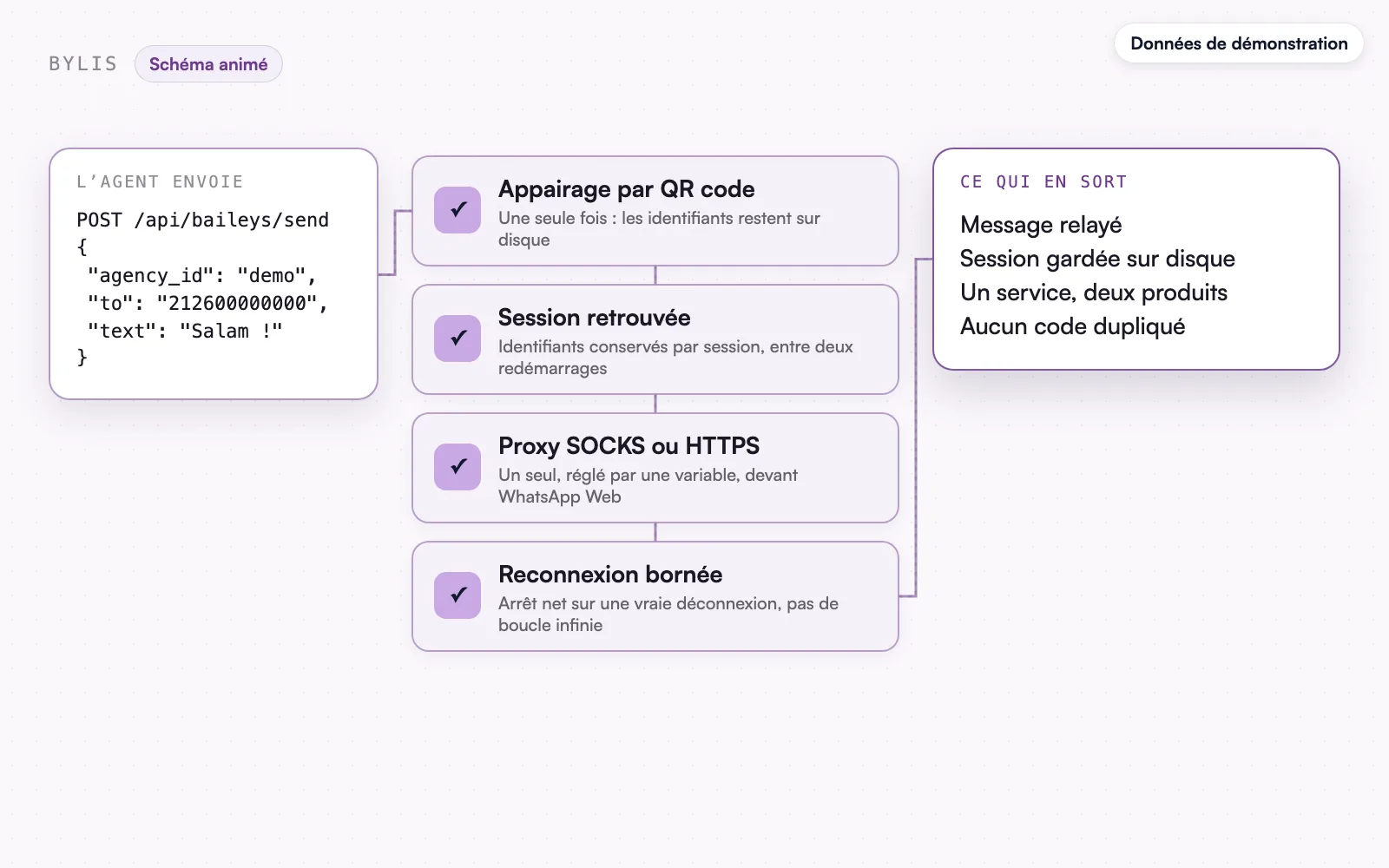1389x868 pixels.
Task: Select the Reconnexion bornée heading
Action: click(x=610, y=575)
